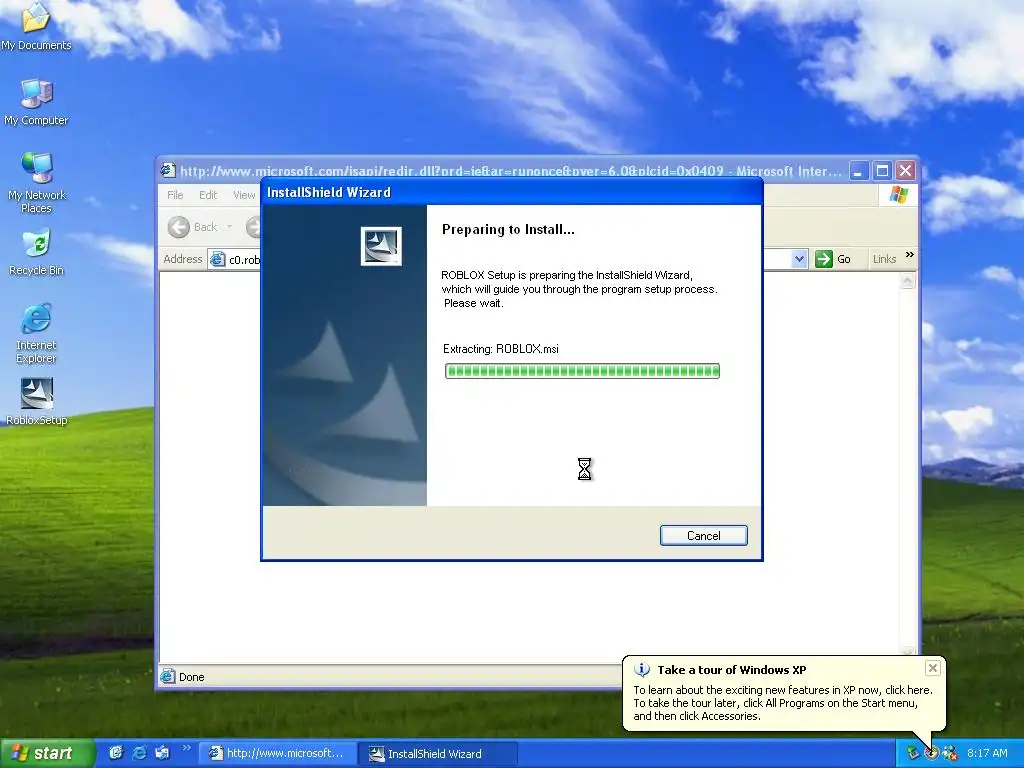This screenshot has height=768, width=1024.
Task: Launch Internet Explorer from quick launch
Action: pos(139,753)
